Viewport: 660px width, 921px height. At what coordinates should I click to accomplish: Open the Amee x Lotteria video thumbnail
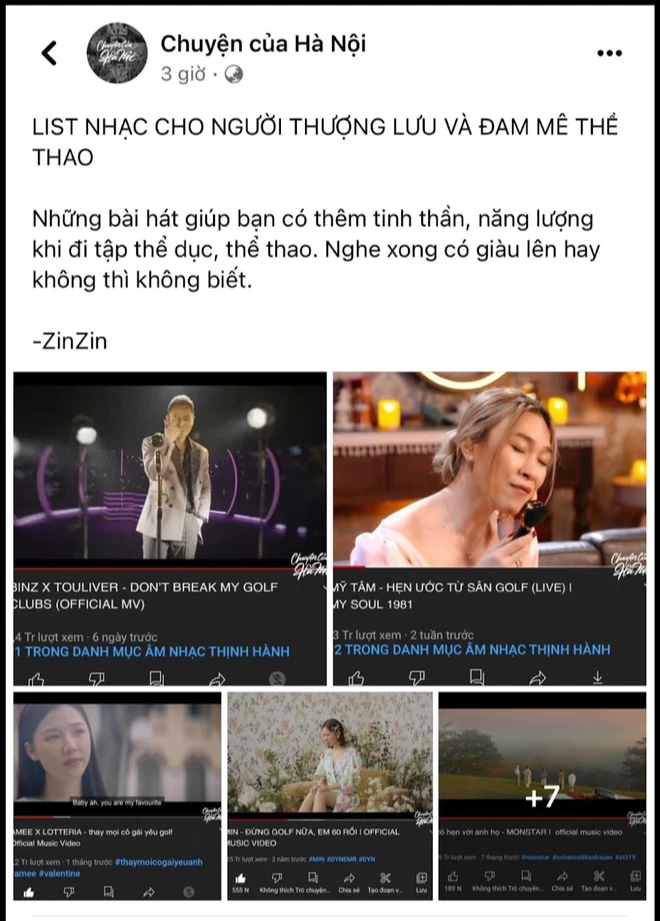click(x=117, y=755)
